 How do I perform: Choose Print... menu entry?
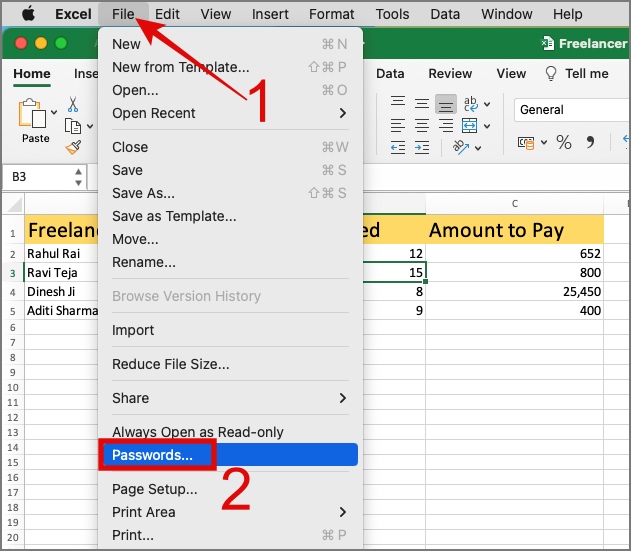[x=231, y=535]
